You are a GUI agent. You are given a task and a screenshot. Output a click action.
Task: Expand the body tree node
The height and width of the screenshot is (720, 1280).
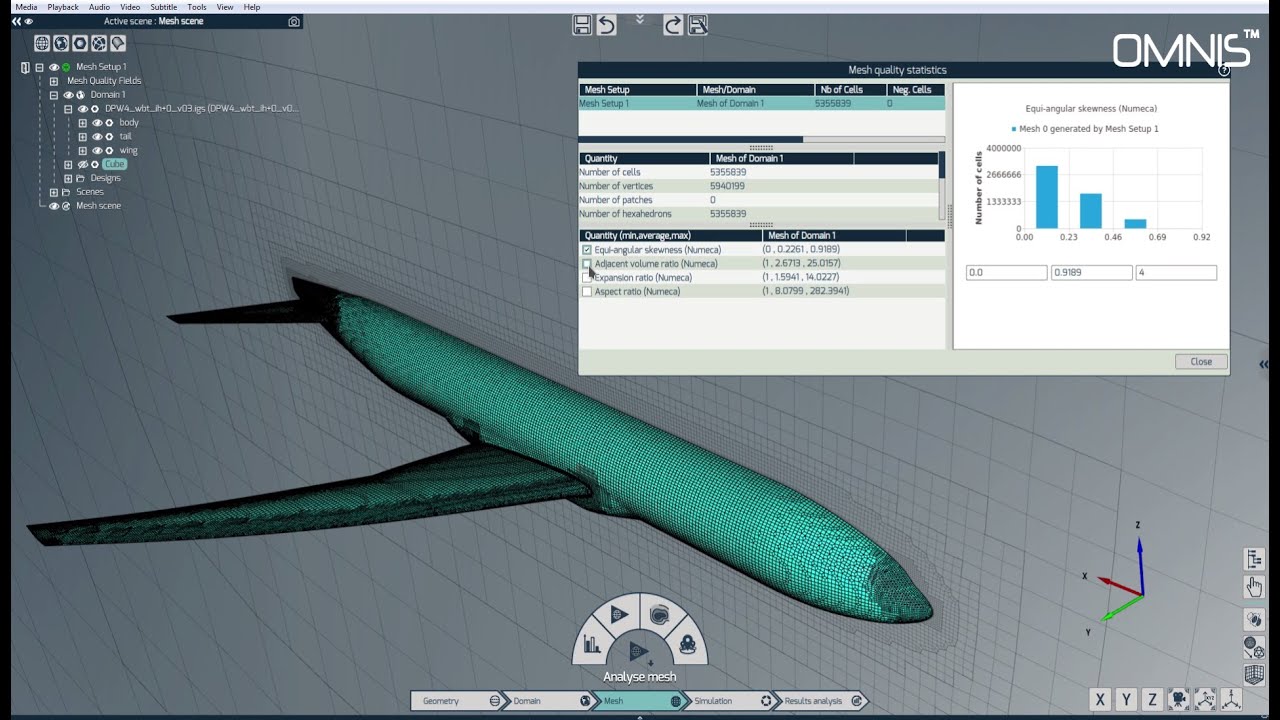point(83,123)
